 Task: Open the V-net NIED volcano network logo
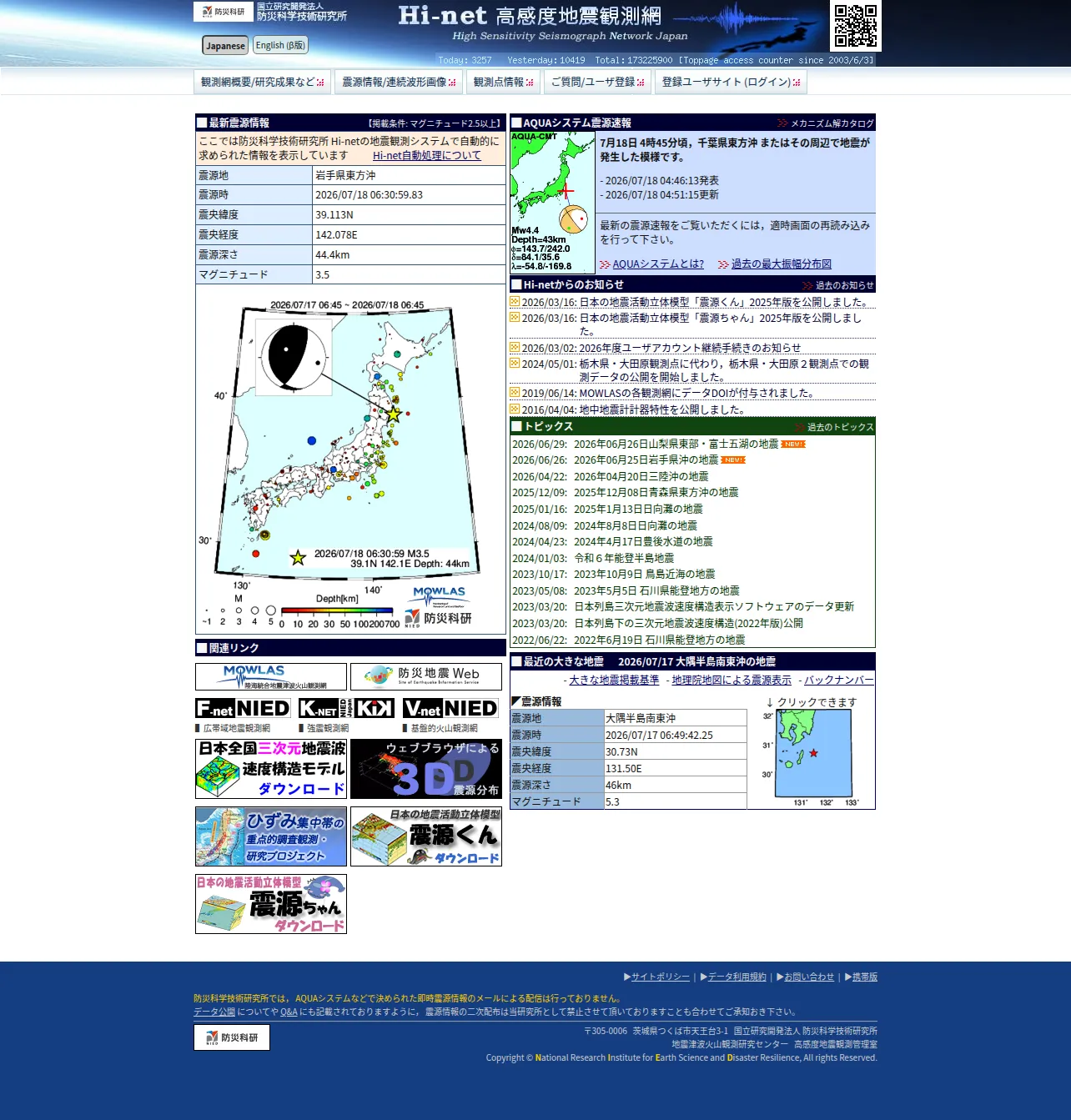pyautogui.click(x=450, y=708)
